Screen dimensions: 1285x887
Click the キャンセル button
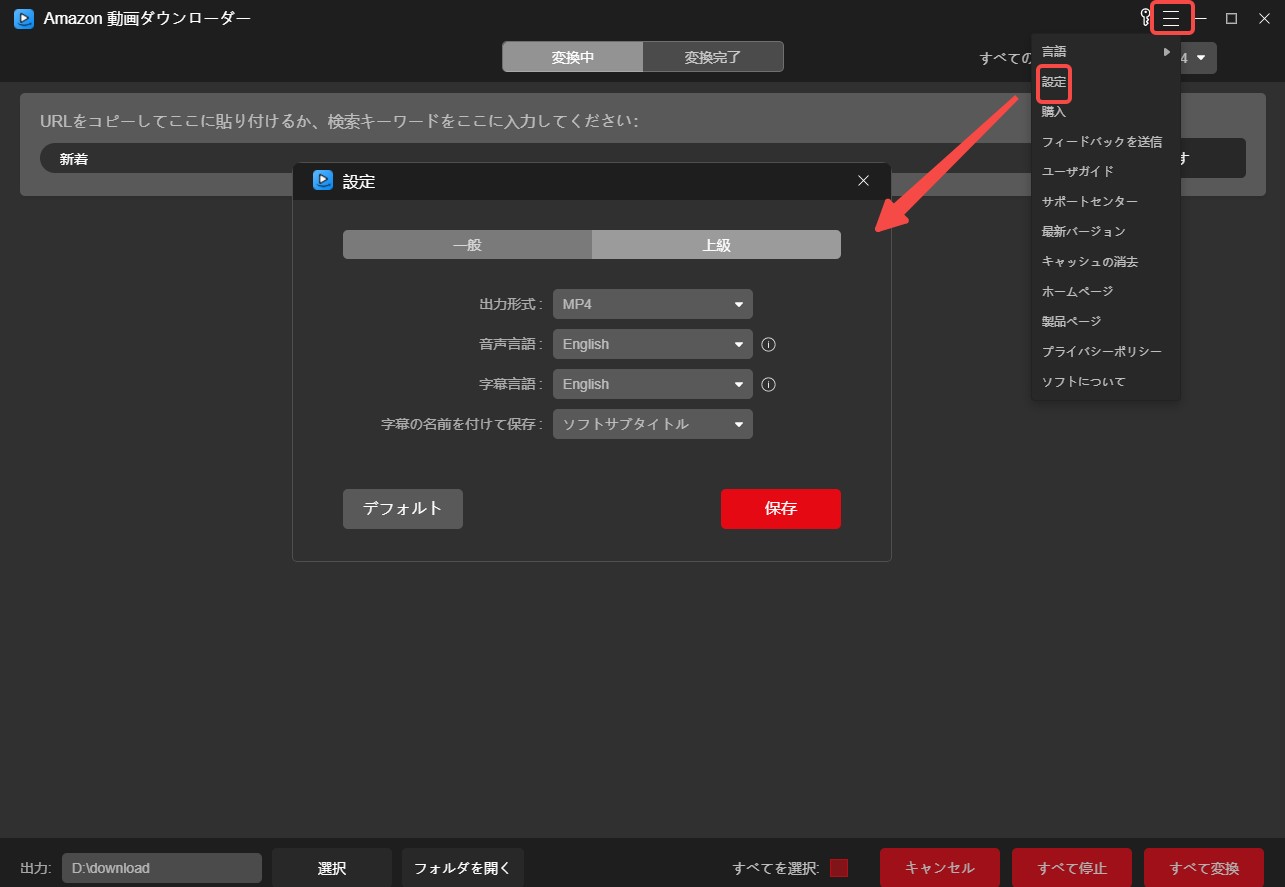[940, 868]
